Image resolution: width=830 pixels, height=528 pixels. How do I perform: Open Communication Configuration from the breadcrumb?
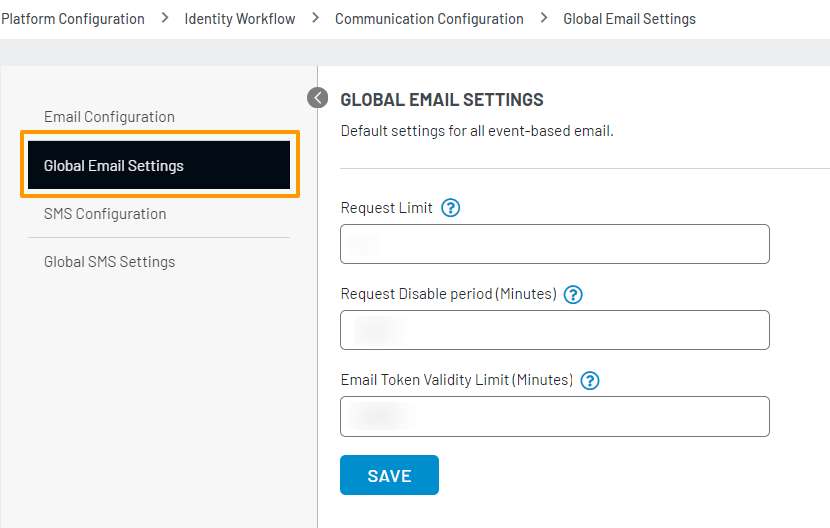pyautogui.click(x=429, y=19)
